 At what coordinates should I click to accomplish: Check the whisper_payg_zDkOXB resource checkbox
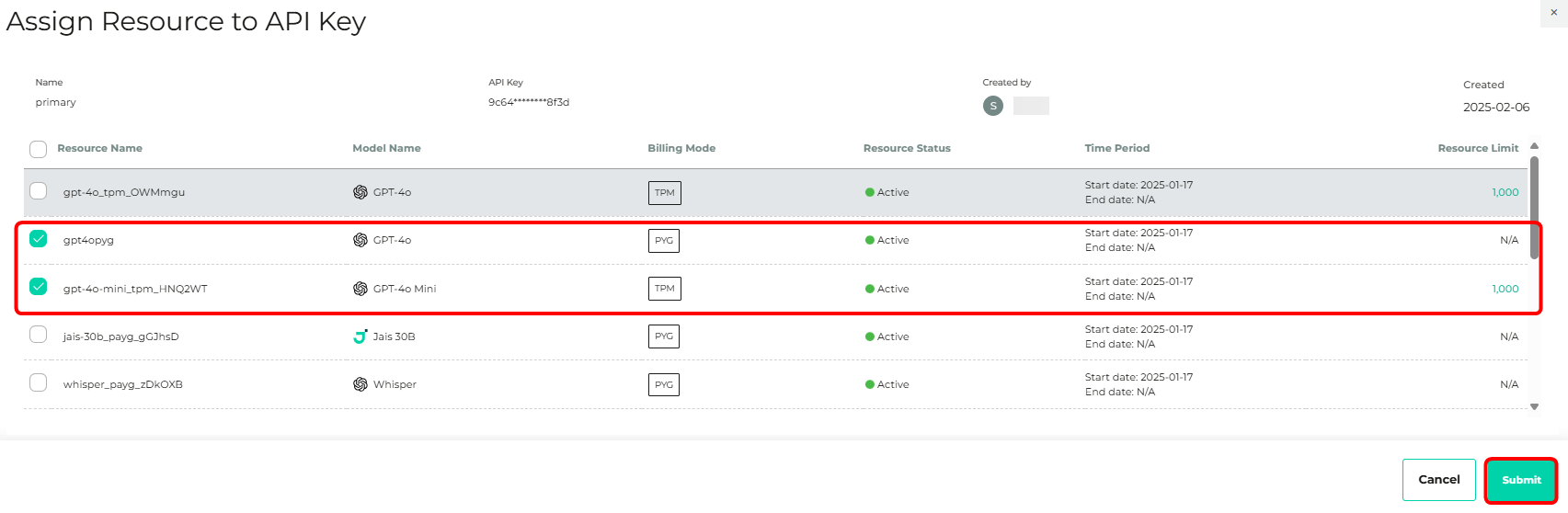point(38,382)
